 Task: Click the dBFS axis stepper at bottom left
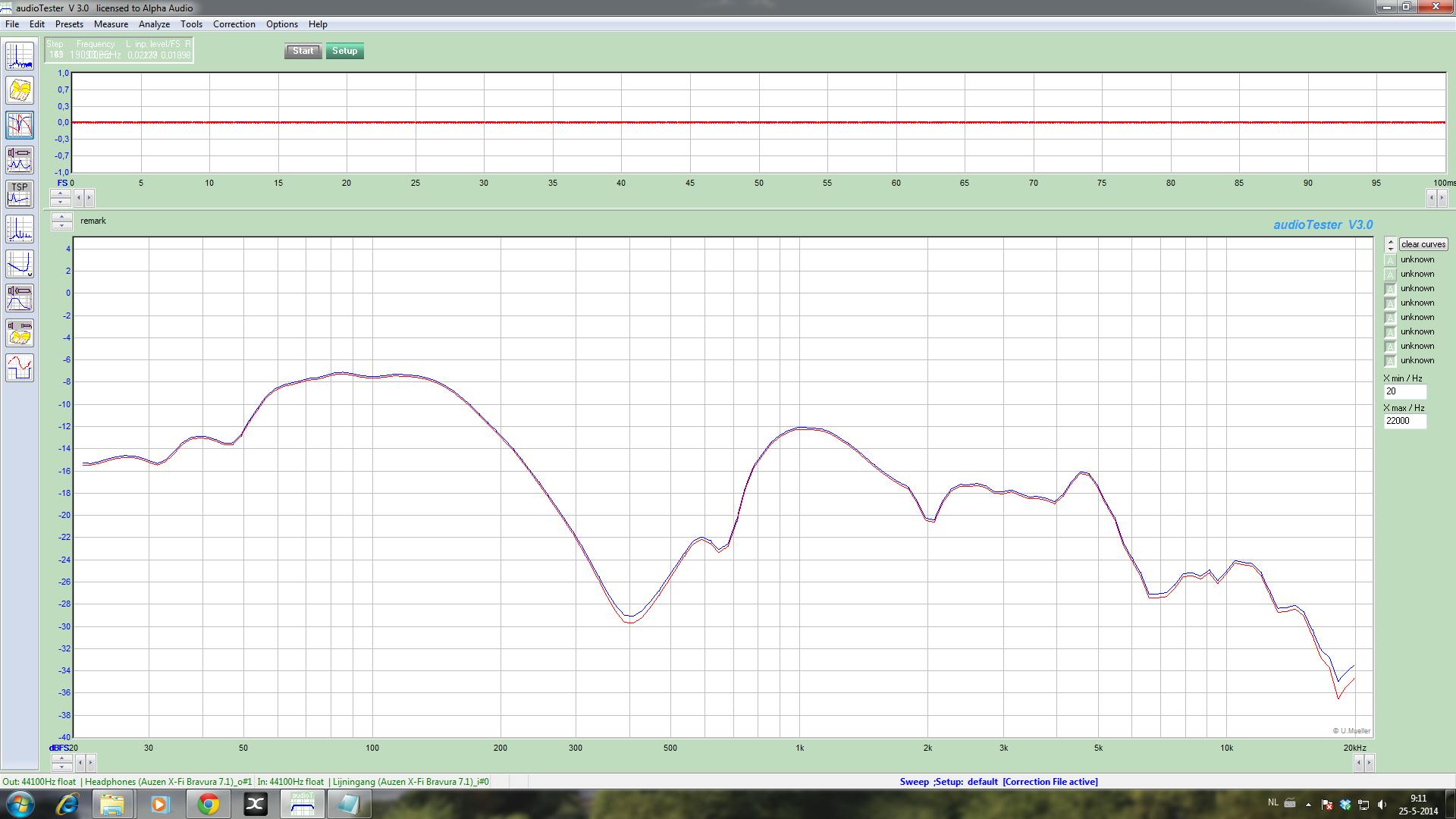(x=61, y=762)
